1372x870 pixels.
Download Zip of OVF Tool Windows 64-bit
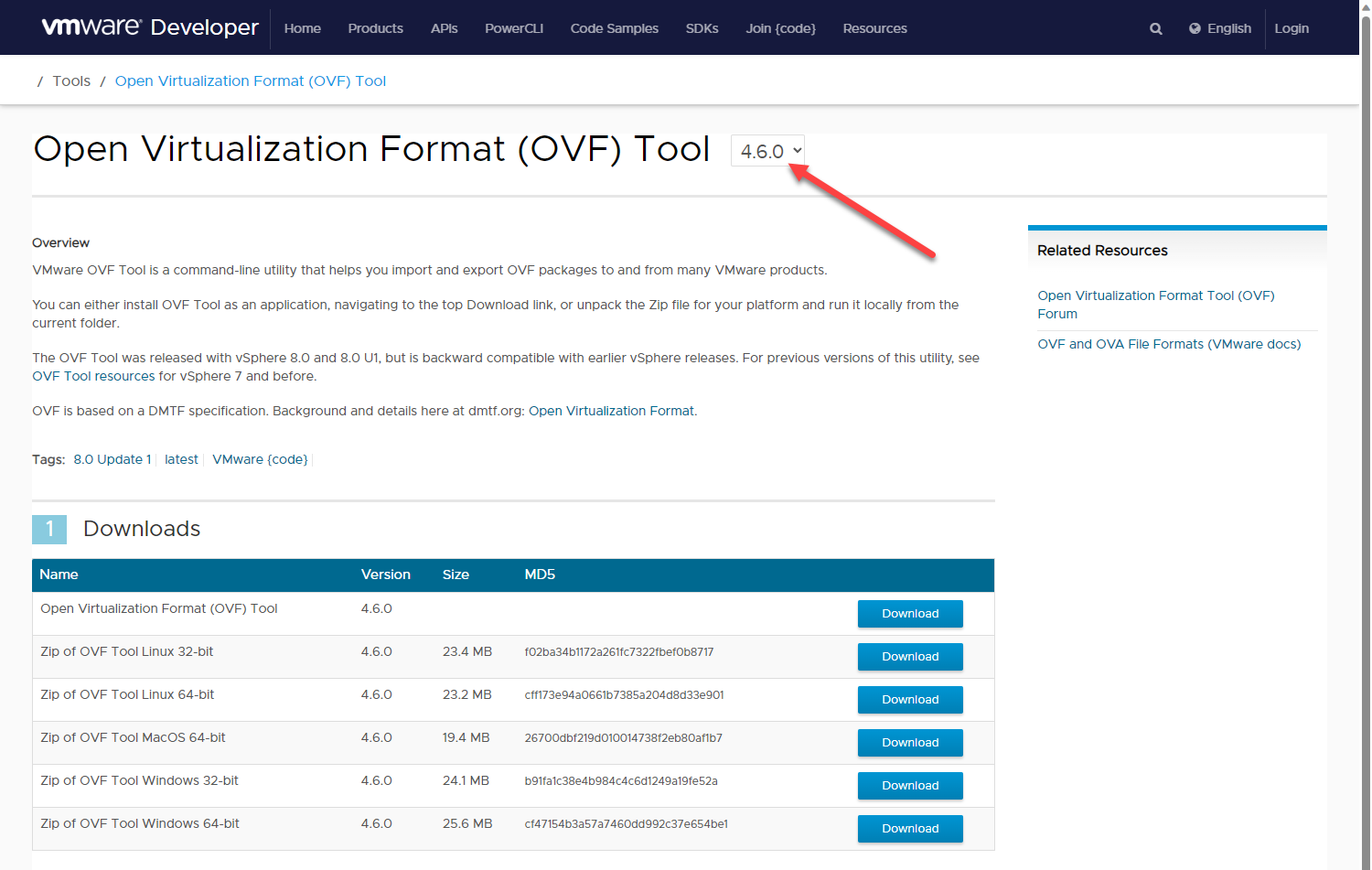(910, 829)
